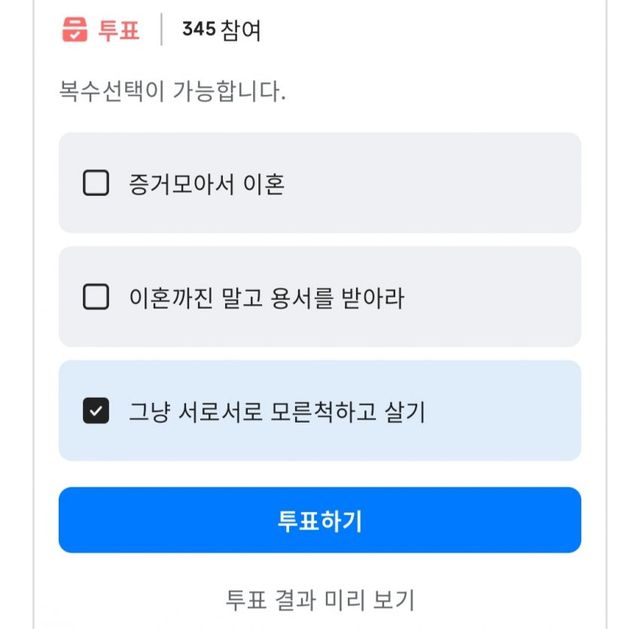Viewport: 640px width, 629px height.
Task: Uncheck the "그냥 서로서로 모른척하고 살기" checkbox
Action: coord(96,411)
